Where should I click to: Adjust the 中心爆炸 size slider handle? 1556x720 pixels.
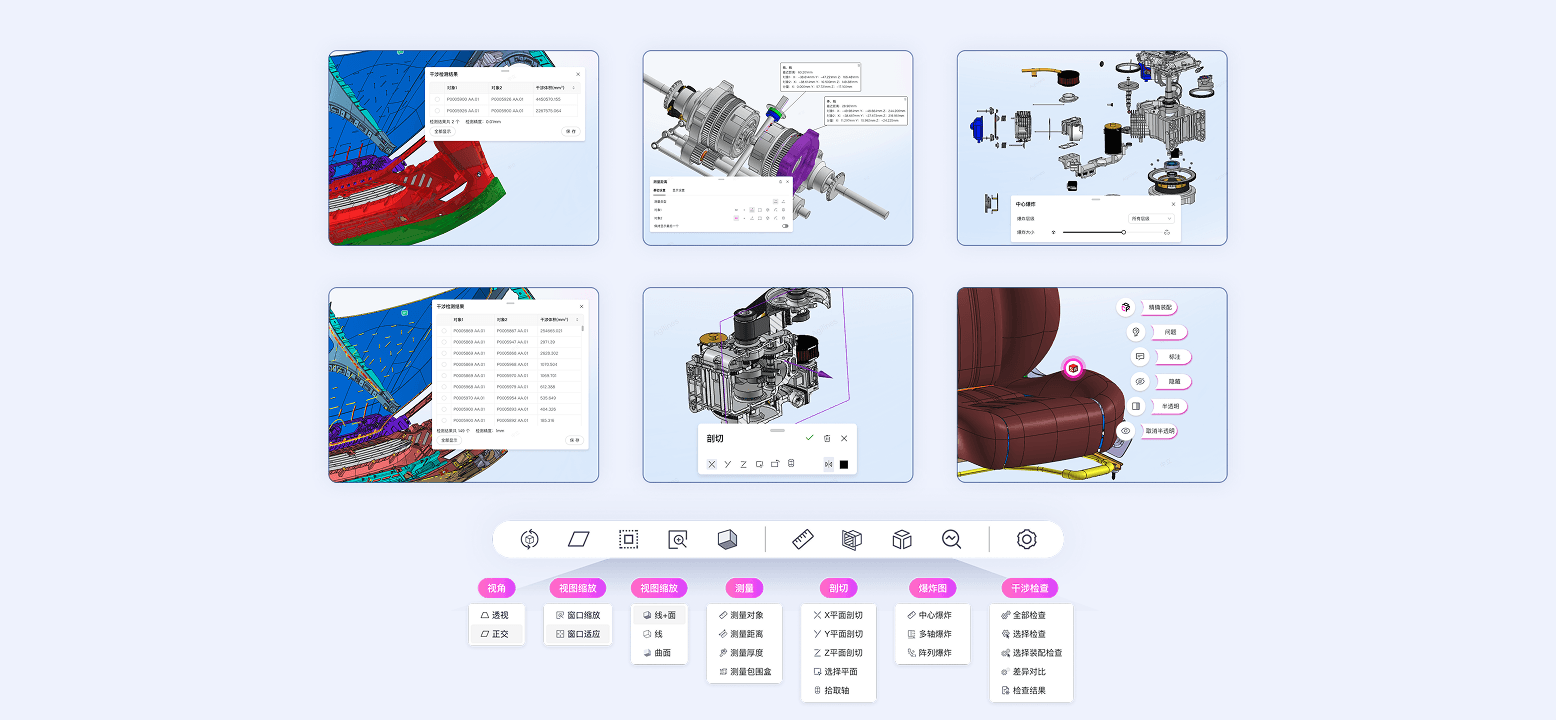pyautogui.click(x=1123, y=232)
